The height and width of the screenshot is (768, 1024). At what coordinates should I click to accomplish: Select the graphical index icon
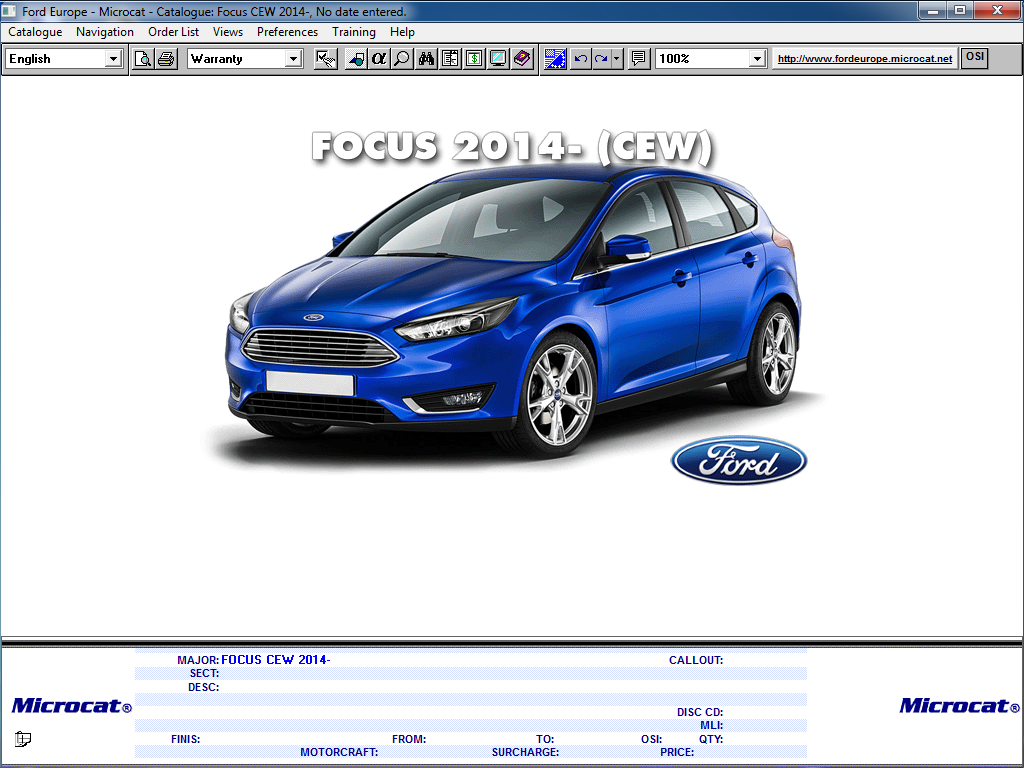355,58
